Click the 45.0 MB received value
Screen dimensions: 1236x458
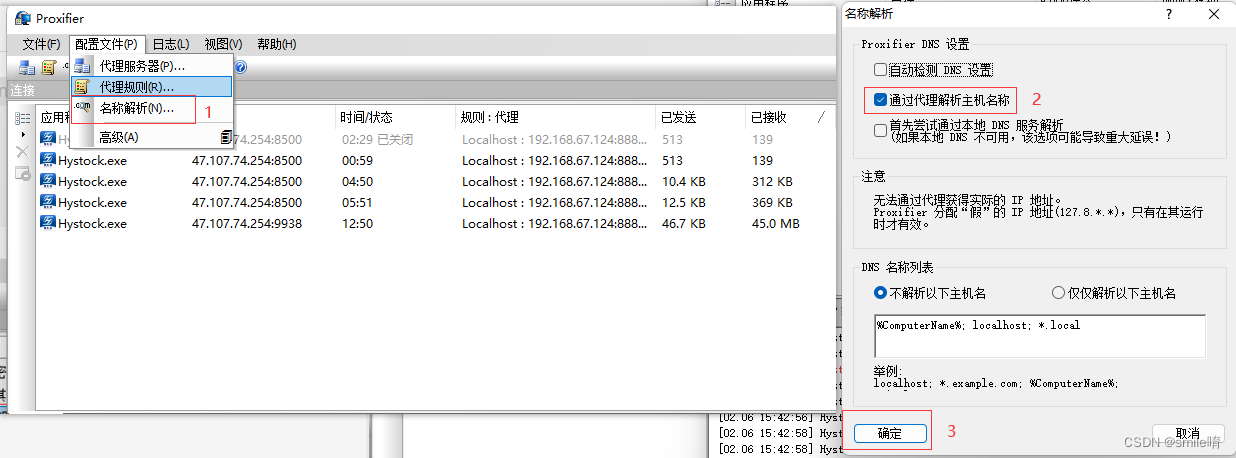776,223
